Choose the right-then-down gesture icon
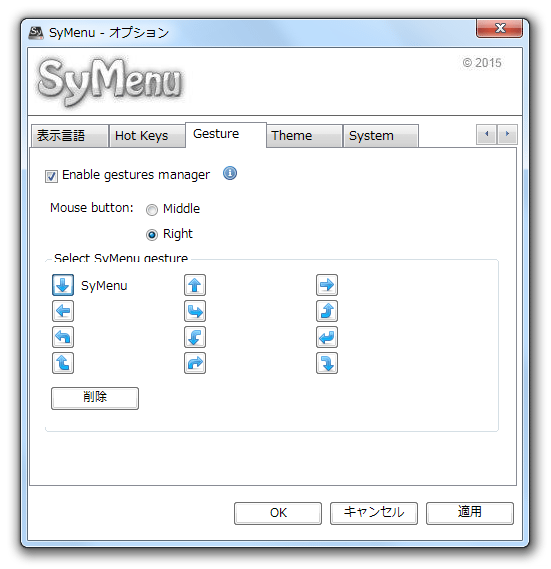 click(x=327, y=363)
